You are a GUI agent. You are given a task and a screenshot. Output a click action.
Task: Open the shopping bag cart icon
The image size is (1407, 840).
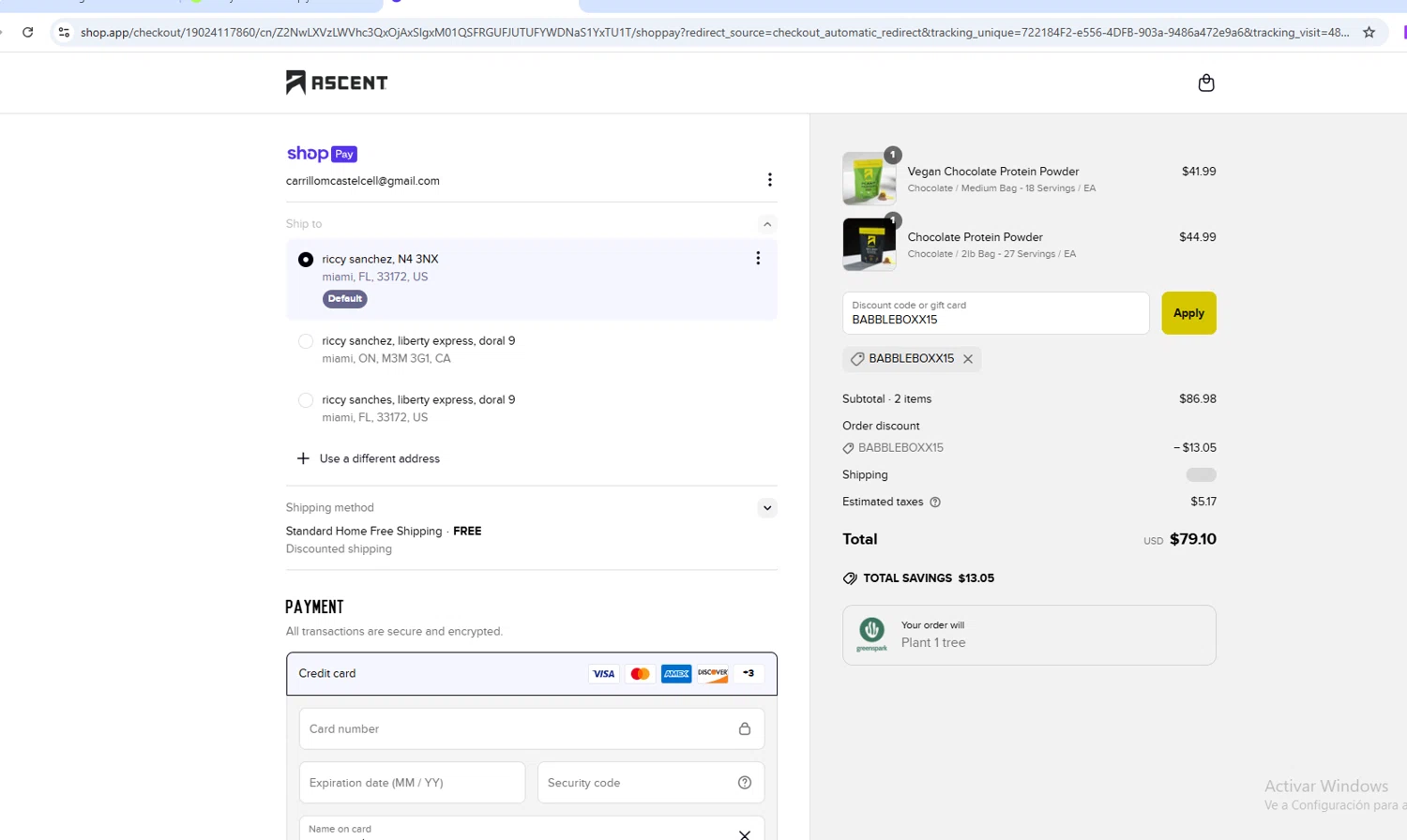(1206, 82)
